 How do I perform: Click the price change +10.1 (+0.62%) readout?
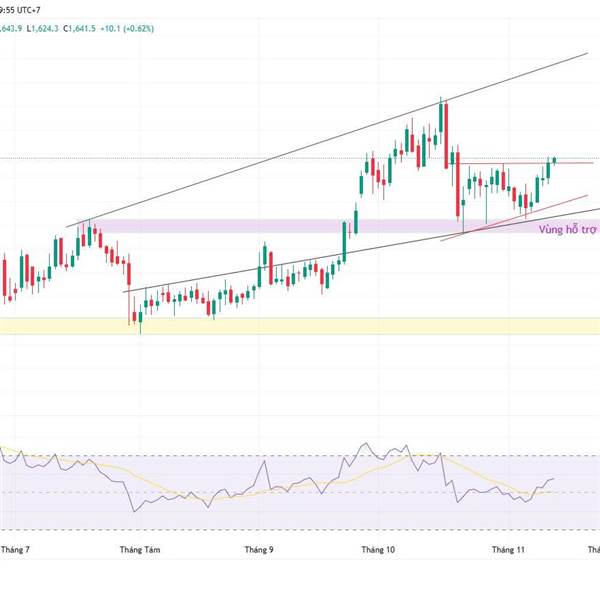pos(127,29)
